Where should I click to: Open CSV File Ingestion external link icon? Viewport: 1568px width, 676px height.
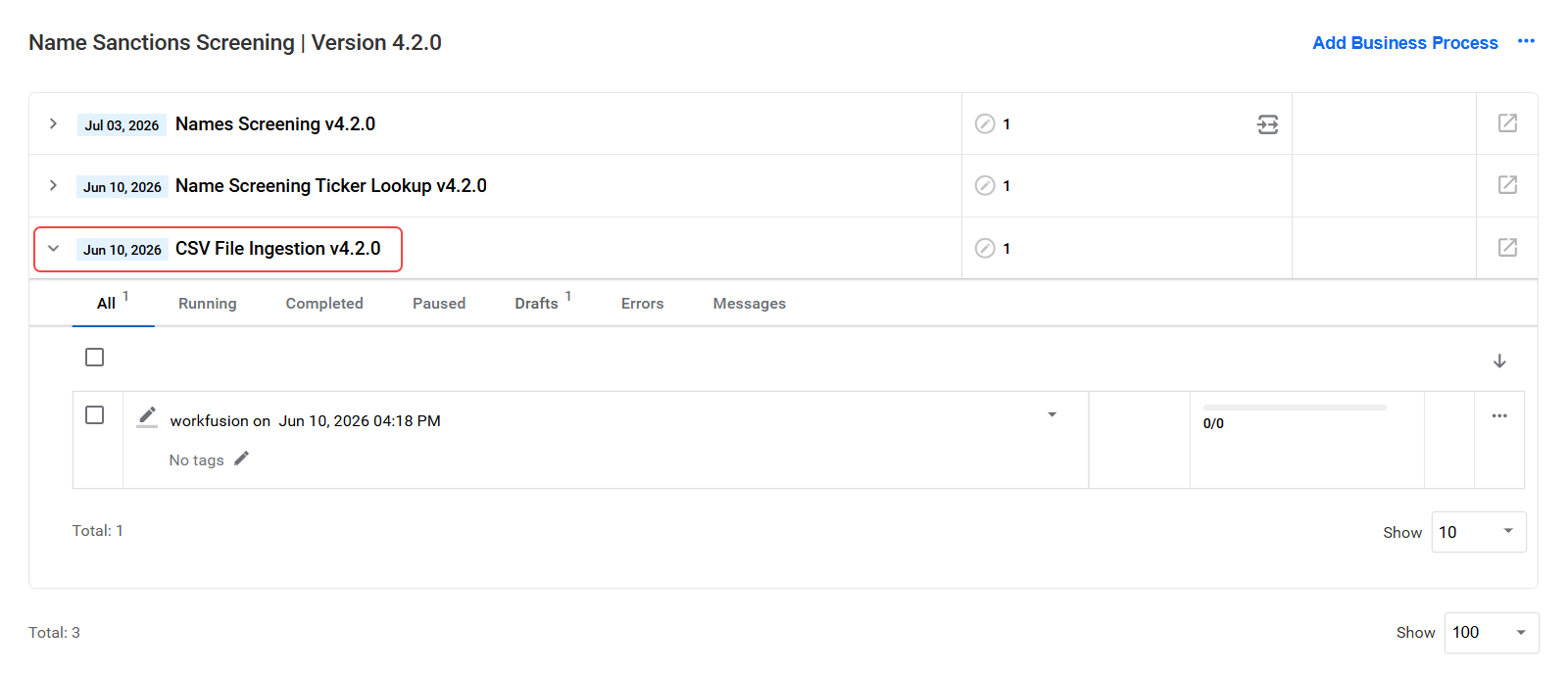click(1507, 248)
